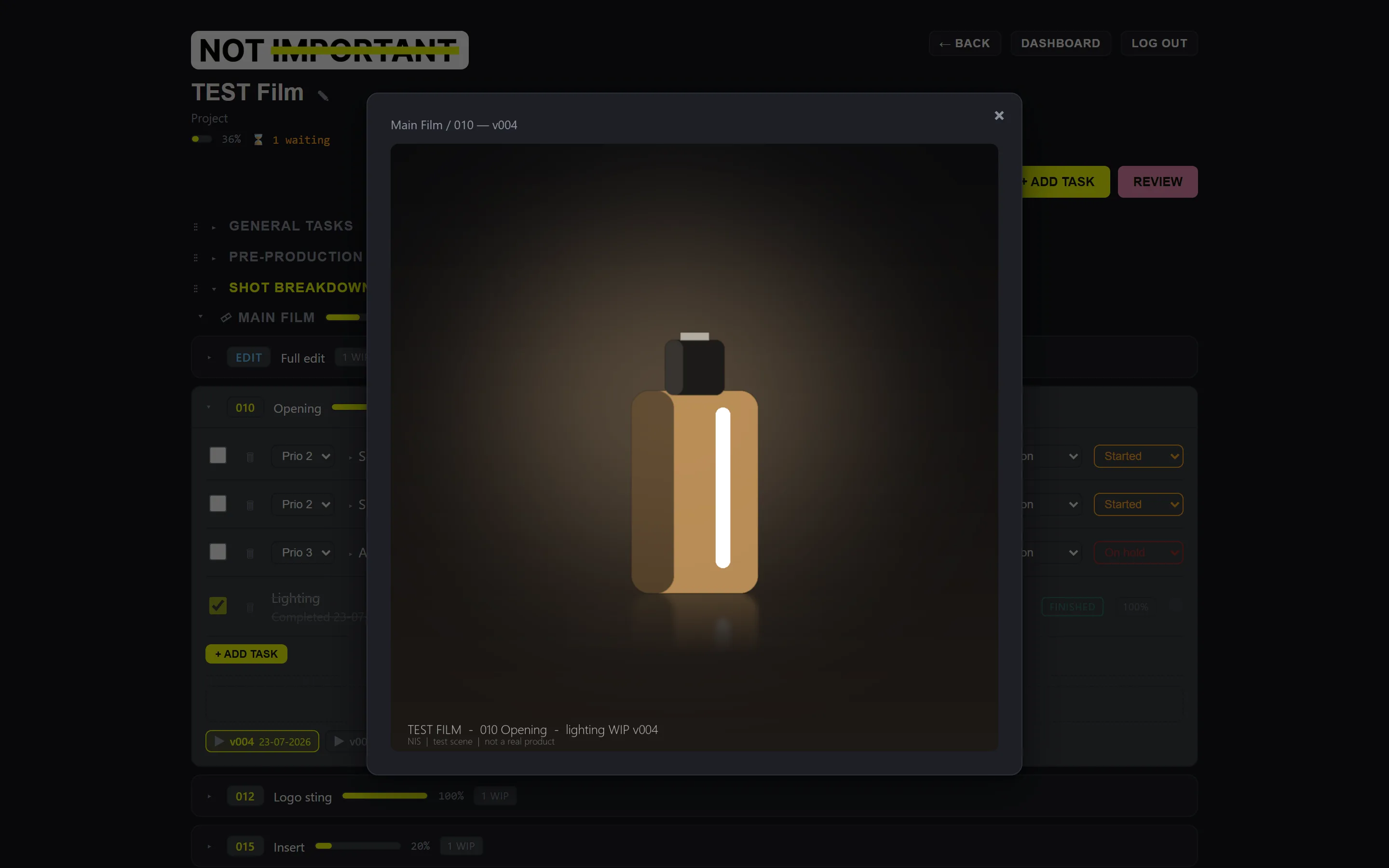Click the TEST Film project title

(x=247, y=93)
